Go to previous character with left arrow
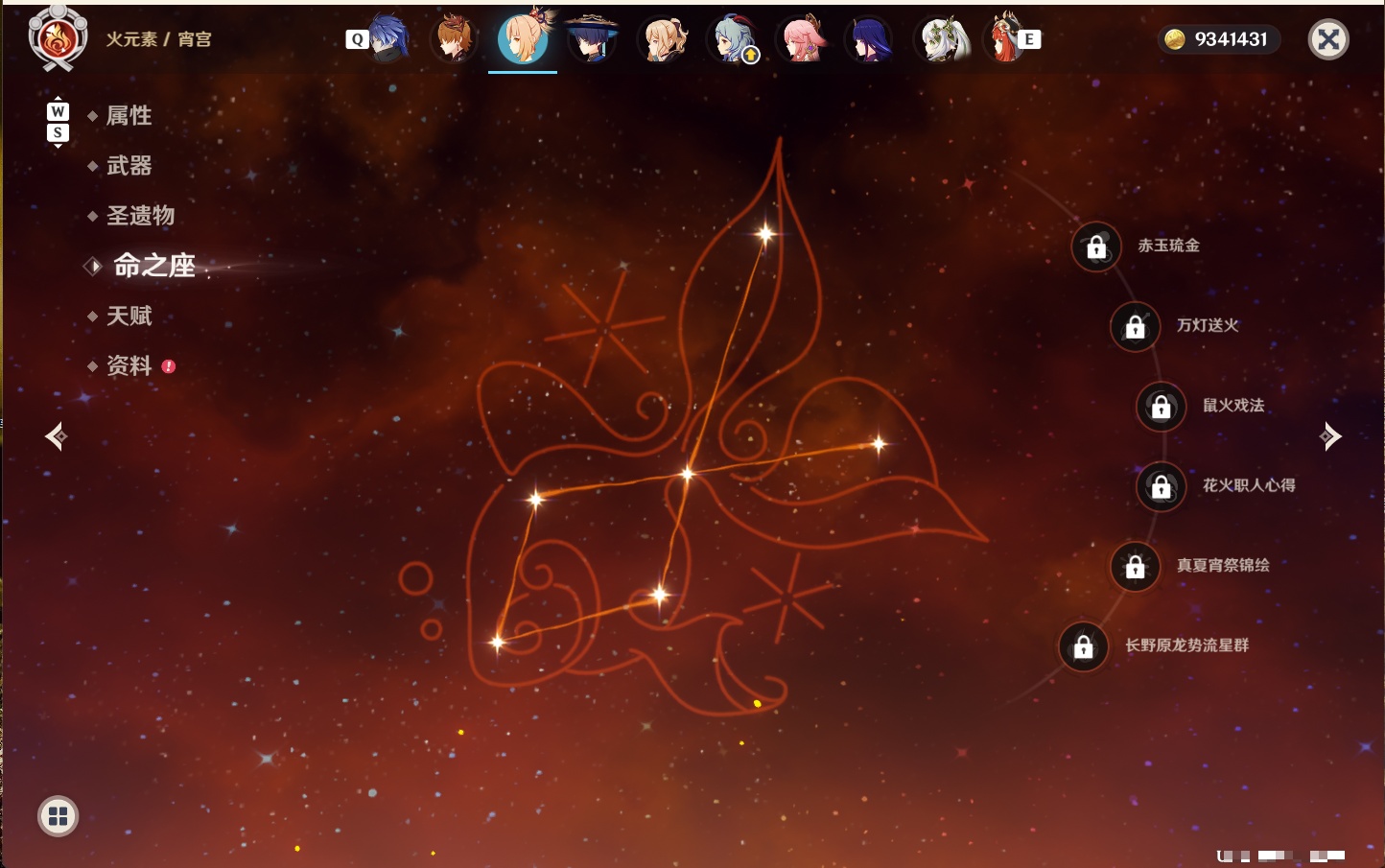 pyautogui.click(x=56, y=436)
